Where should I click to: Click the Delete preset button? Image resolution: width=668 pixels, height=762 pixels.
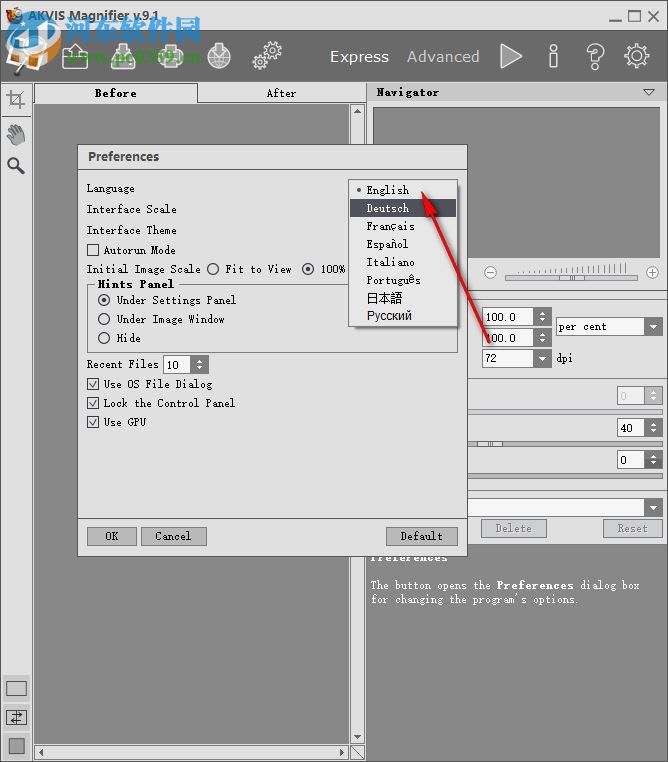[514, 528]
